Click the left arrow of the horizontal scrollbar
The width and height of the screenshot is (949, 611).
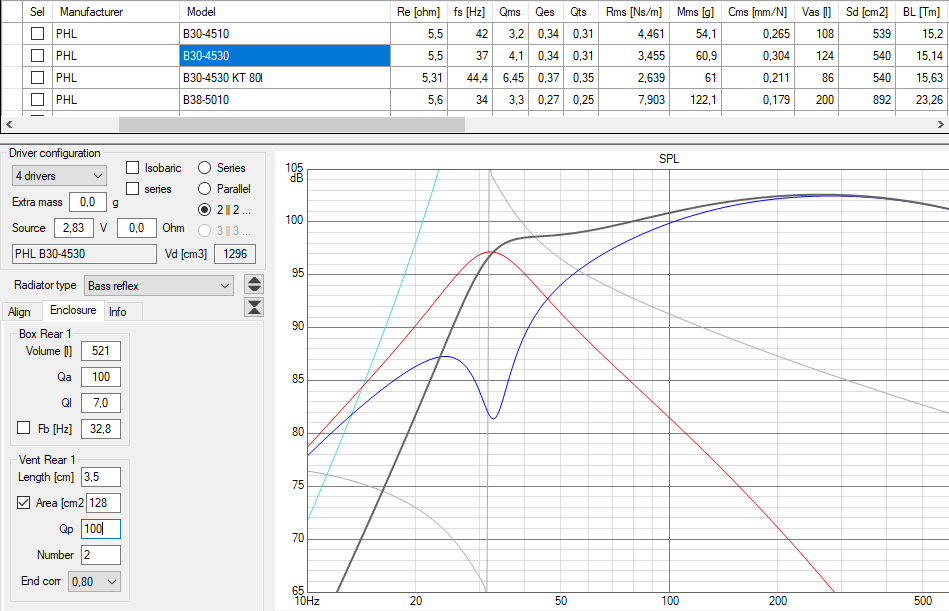tap(9, 125)
